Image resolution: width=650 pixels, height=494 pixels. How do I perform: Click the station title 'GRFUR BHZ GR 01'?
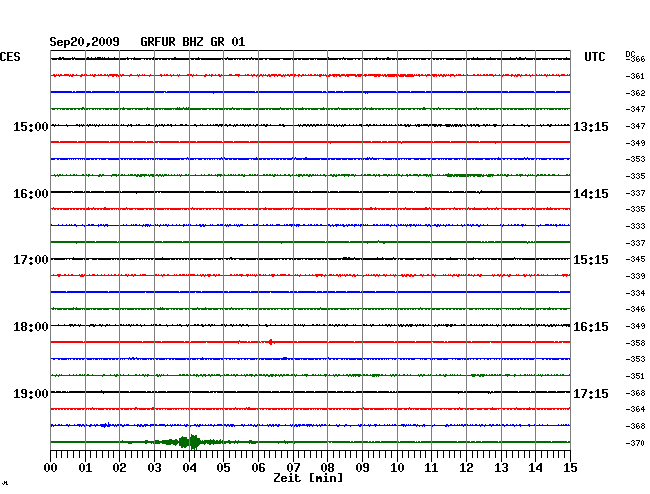pyautogui.click(x=193, y=42)
